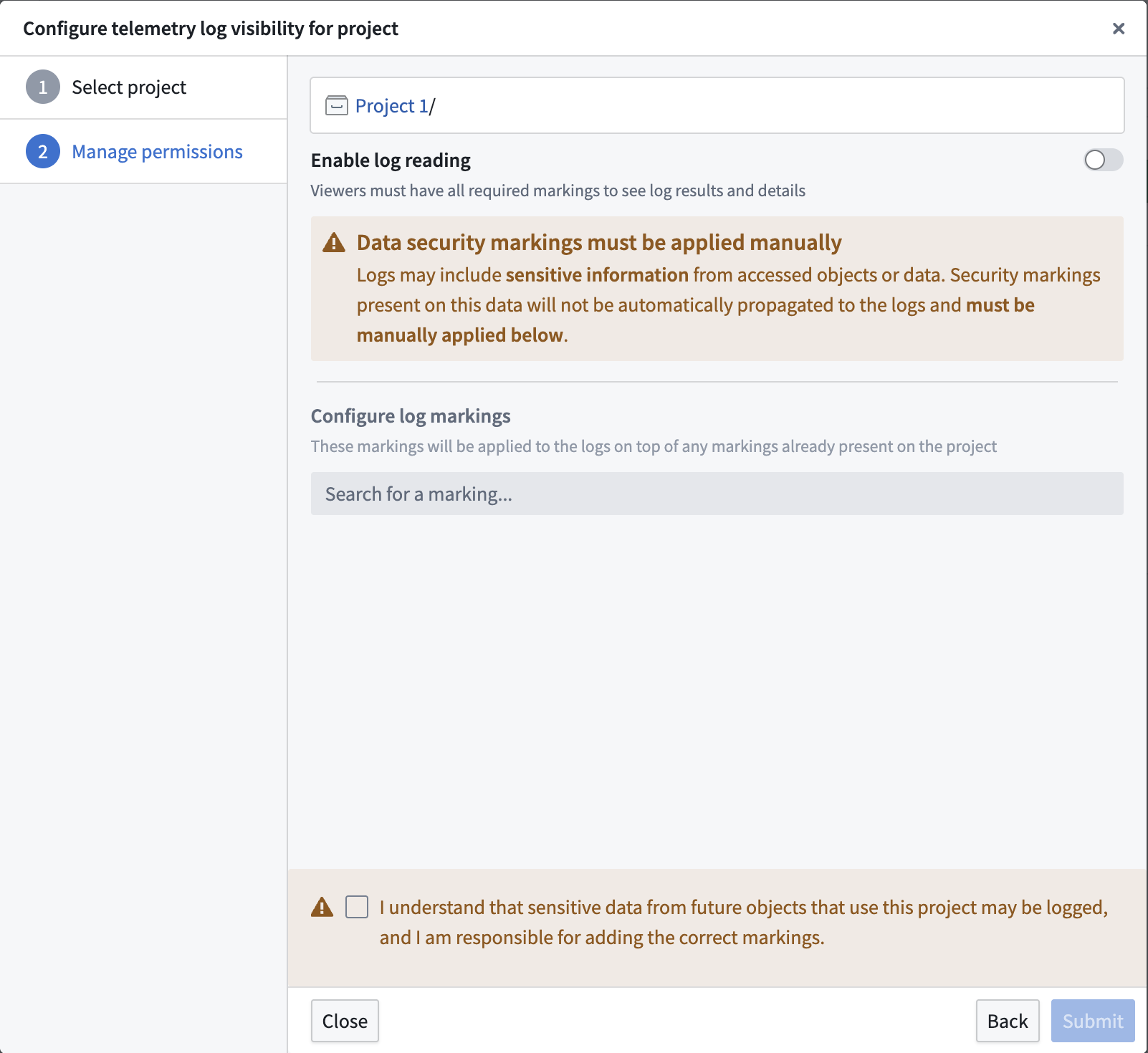
Task: Click Close at the bottom left
Action: (345, 1021)
